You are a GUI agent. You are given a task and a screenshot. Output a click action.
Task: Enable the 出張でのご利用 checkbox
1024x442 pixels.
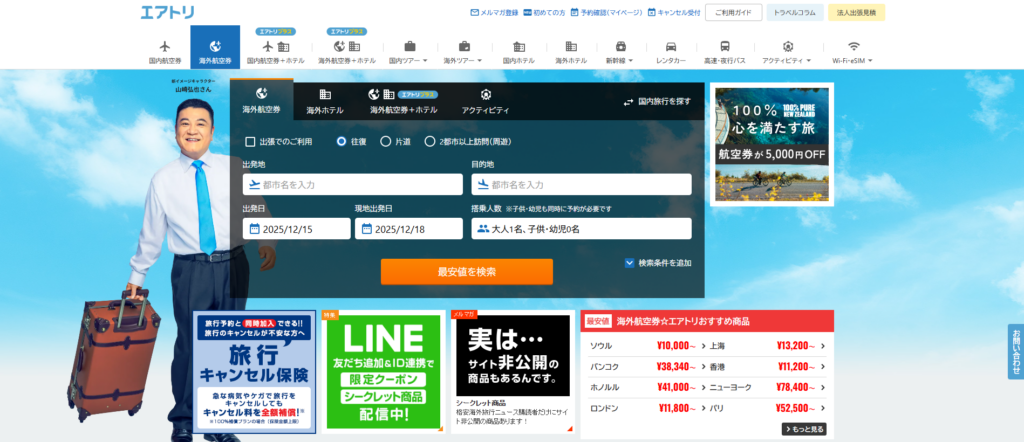coord(250,142)
